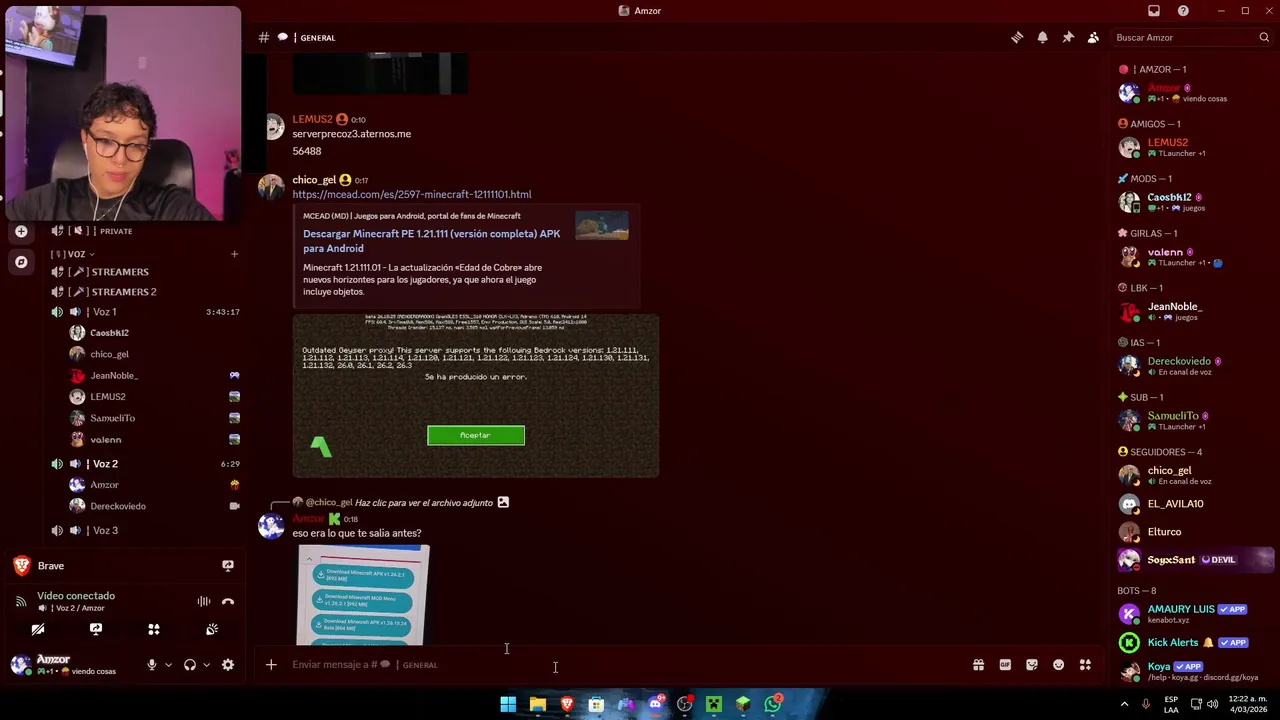Toggle noise suppression waveform icon
The height and width of the screenshot is (720, 1280).
pos(204,601)
